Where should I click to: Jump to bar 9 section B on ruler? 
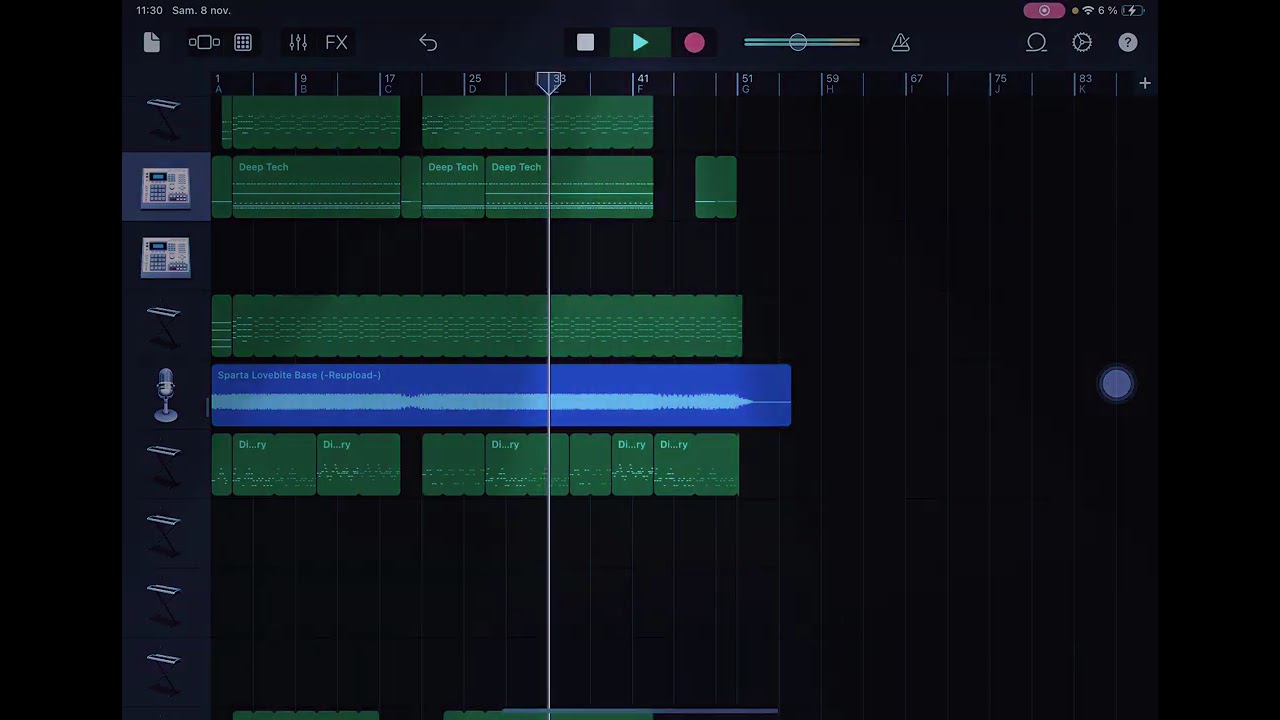pyautogui.click(x=303, y=83)
